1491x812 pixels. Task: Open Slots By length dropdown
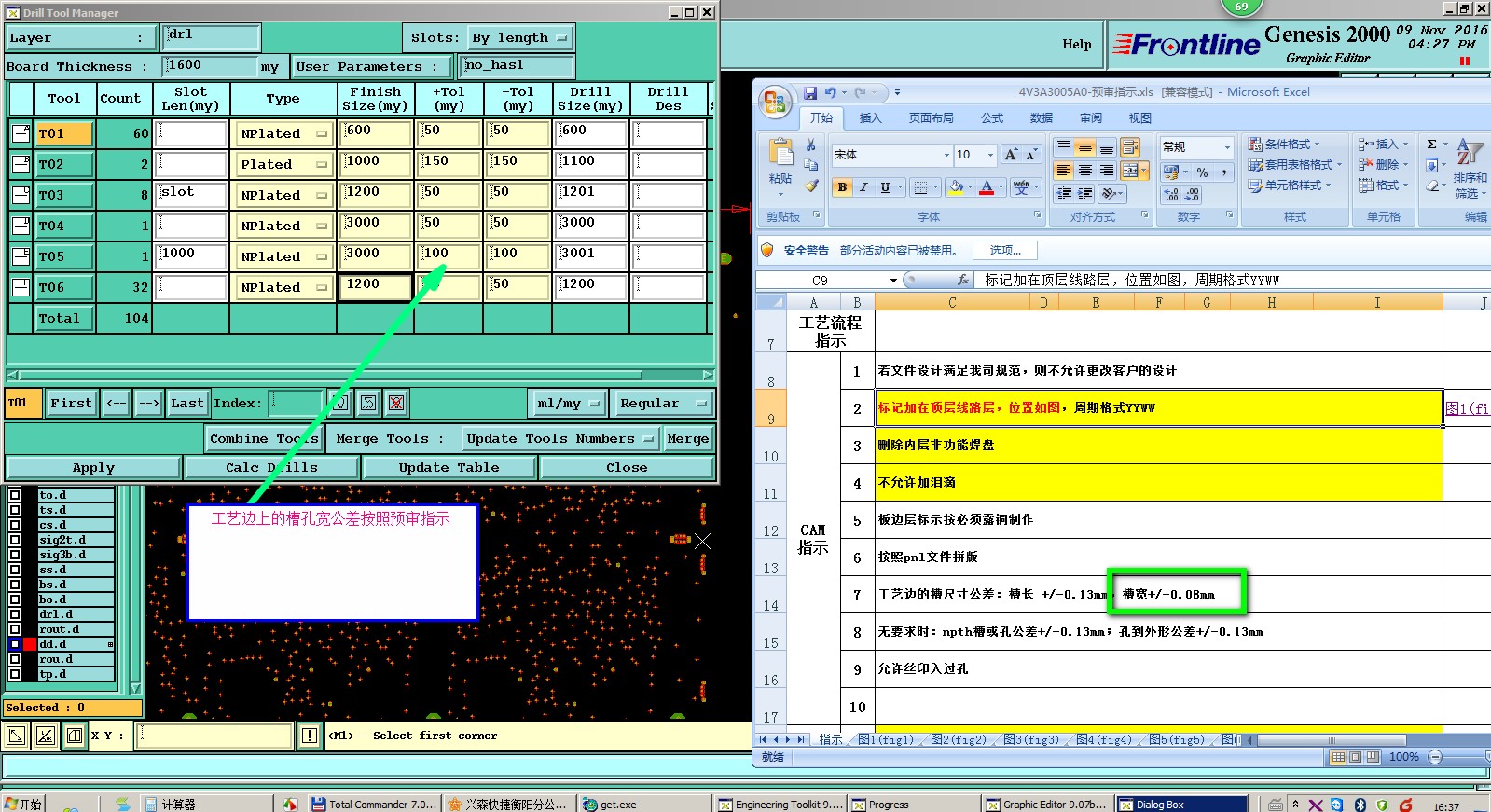520,38
